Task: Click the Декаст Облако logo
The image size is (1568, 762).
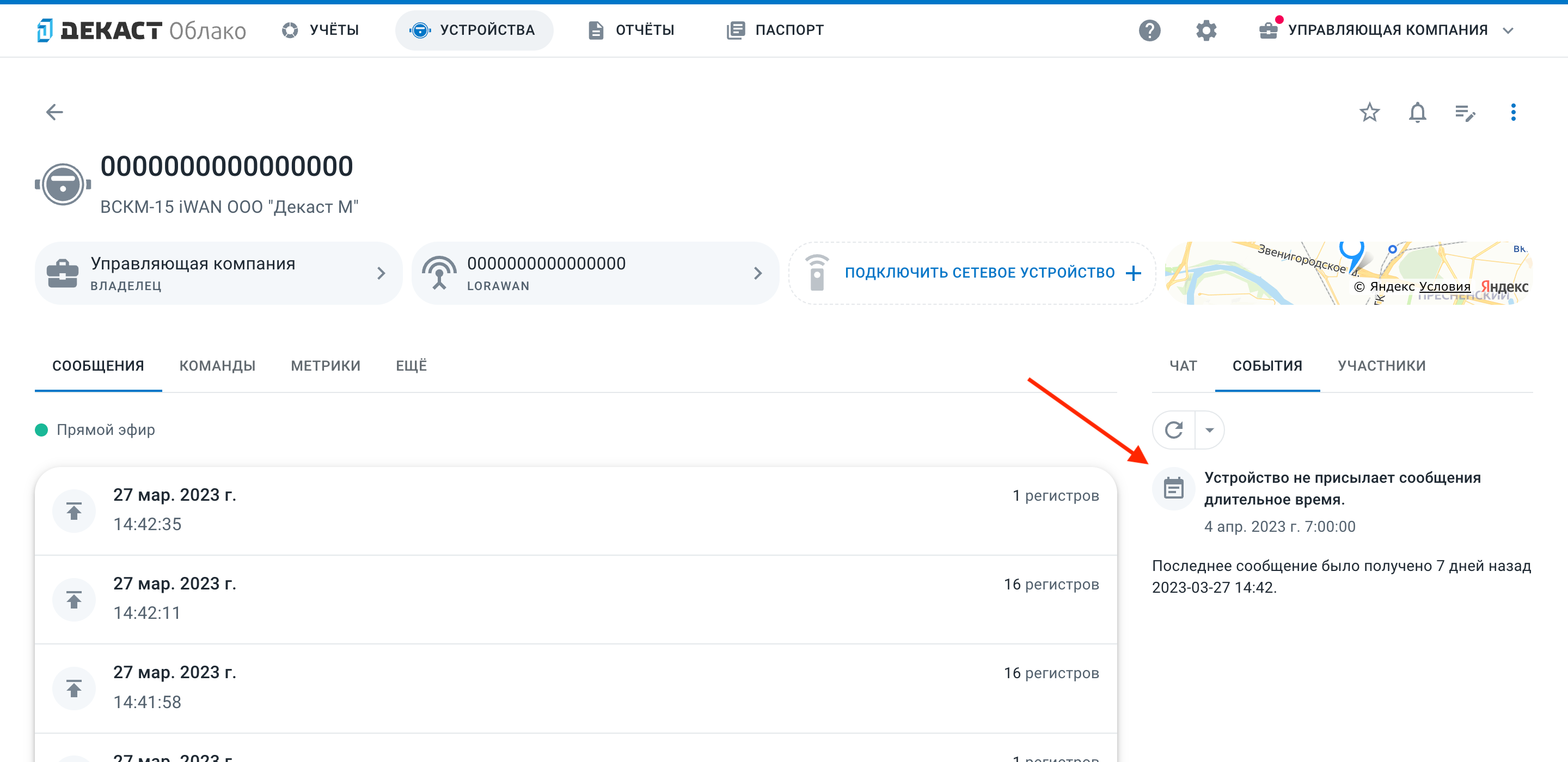Action: click(x=141, y=30)
